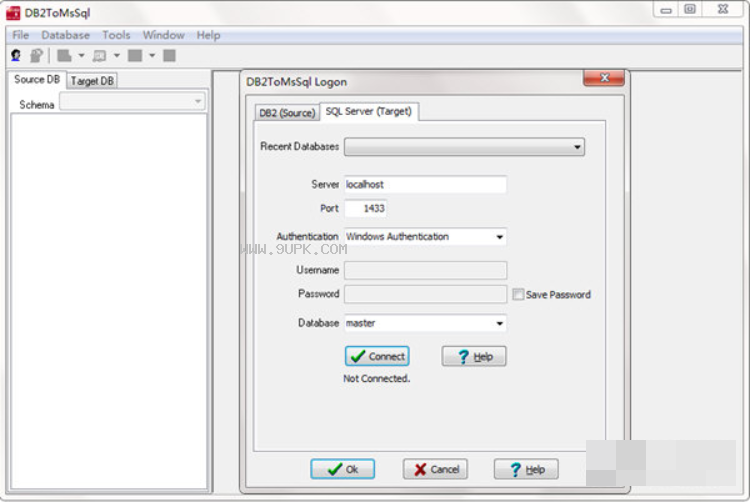Screen dimensions: 753x504
Task: Click the Recent Databases label
Action: (300, 147)
